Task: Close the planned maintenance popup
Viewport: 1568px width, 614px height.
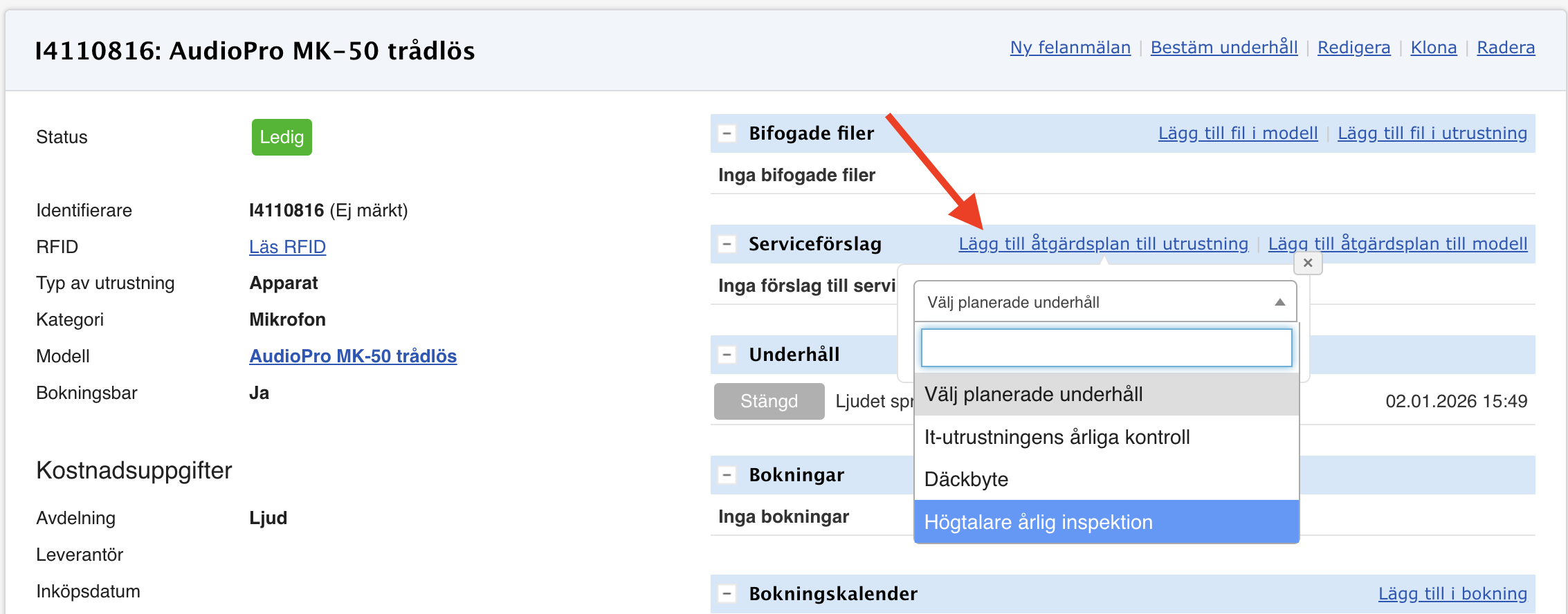Action: pos(1308,263)
